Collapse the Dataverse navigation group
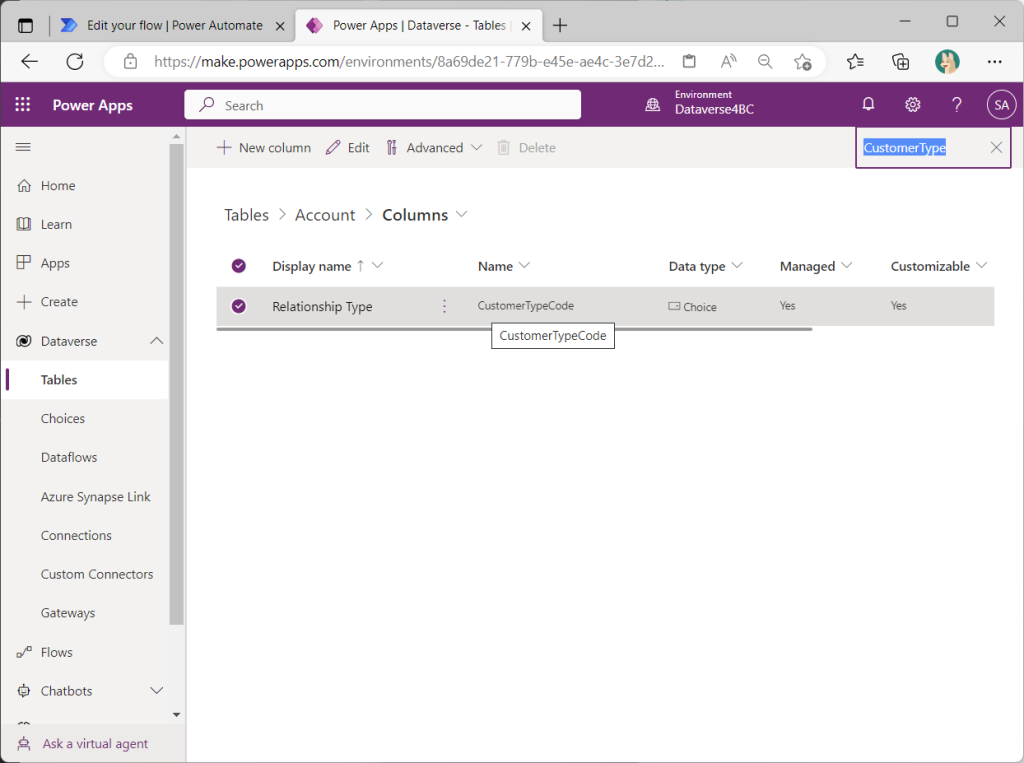 (157, 341)
